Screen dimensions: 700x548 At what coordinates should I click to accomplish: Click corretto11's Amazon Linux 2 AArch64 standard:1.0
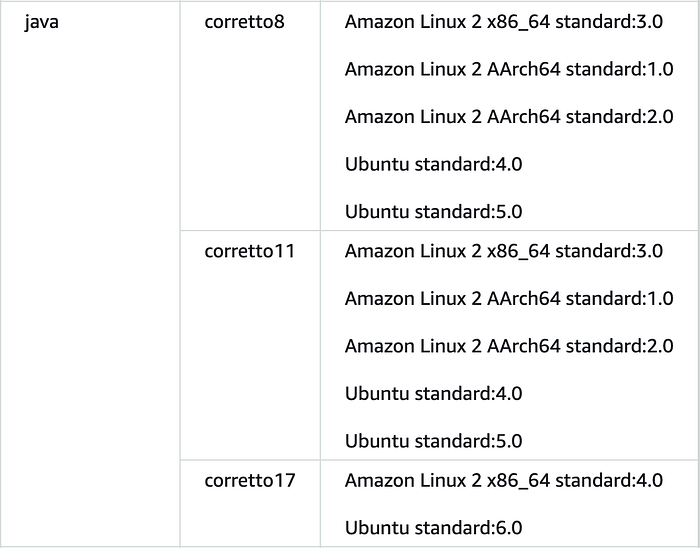509,298
